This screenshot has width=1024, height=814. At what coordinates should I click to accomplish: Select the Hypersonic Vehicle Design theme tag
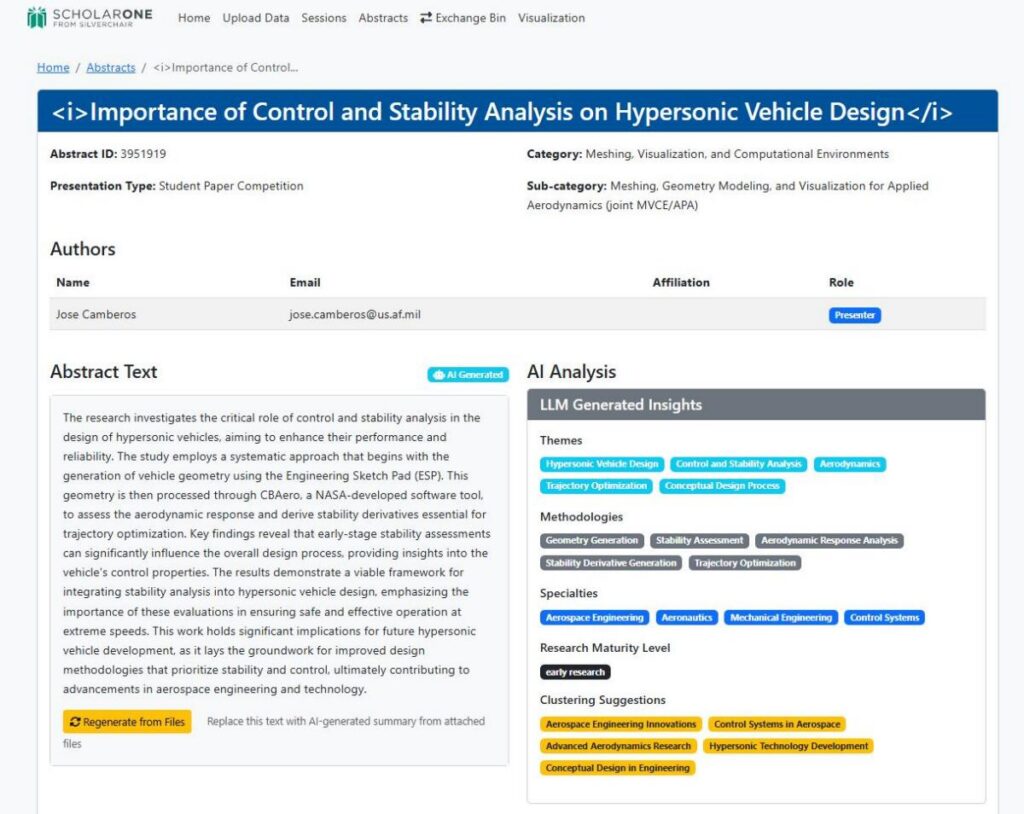[601, 464]
